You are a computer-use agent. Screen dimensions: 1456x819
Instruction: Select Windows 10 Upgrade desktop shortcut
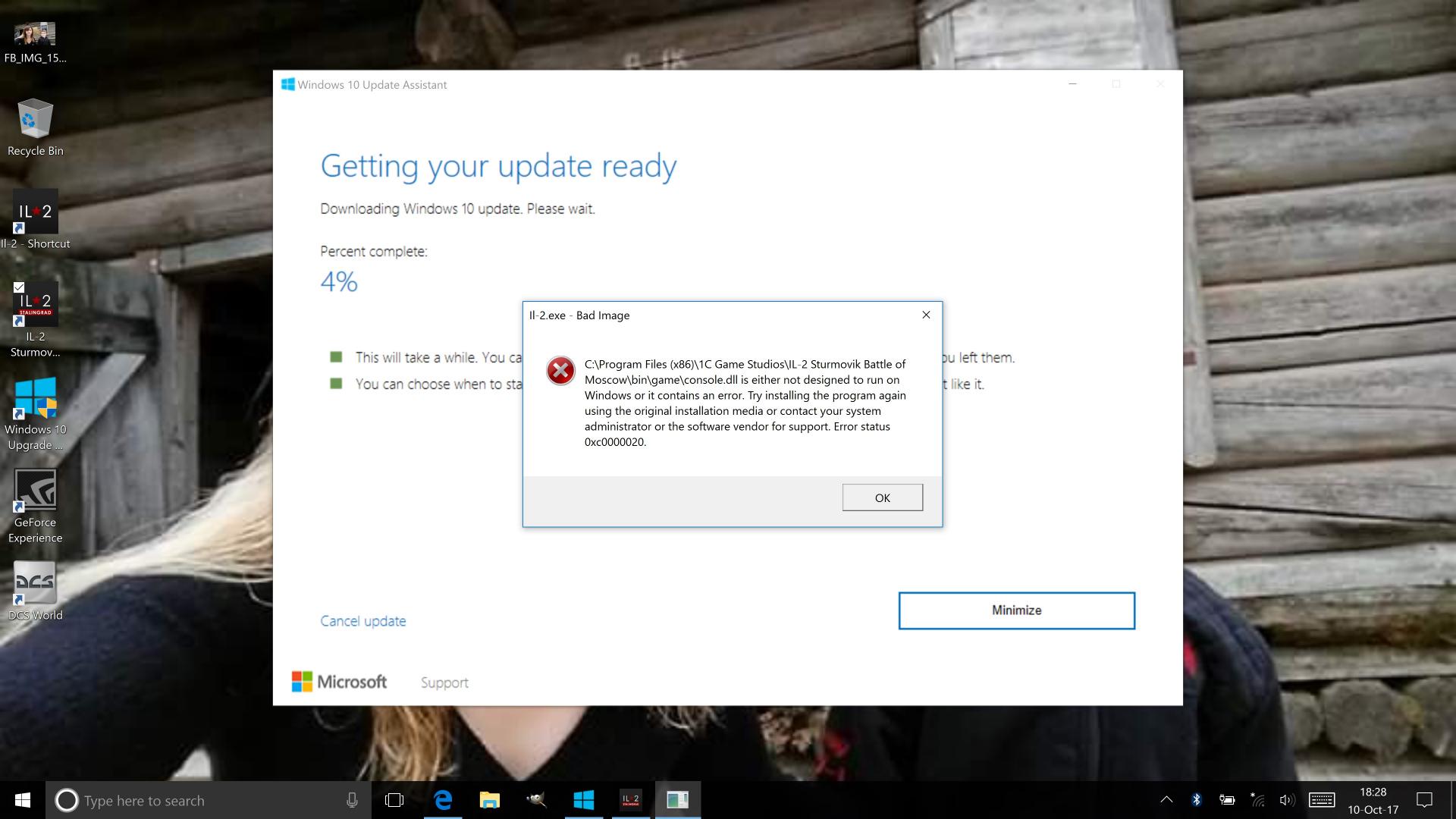(35, 399)
